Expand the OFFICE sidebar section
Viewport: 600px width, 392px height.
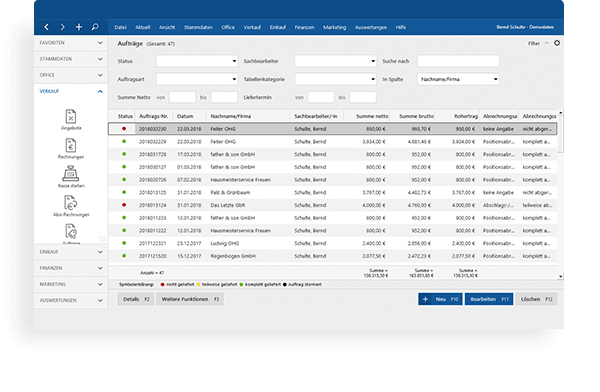71,75
